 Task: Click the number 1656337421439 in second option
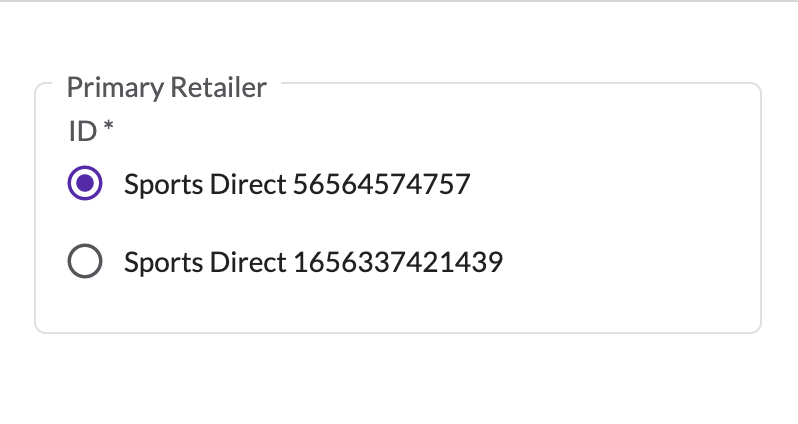point(397,263)
